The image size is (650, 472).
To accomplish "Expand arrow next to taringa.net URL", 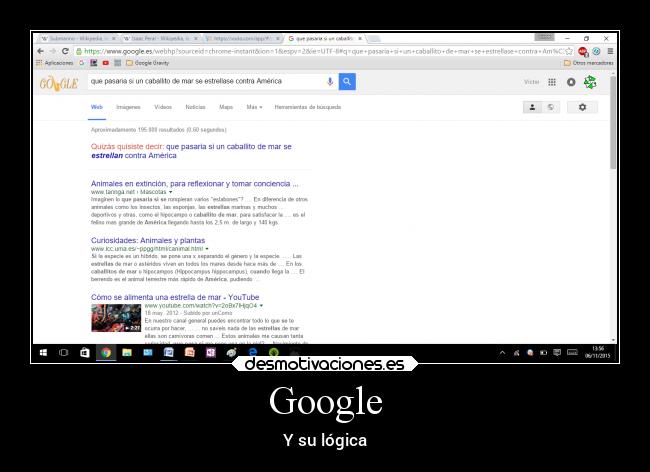I will coord(170,192).
